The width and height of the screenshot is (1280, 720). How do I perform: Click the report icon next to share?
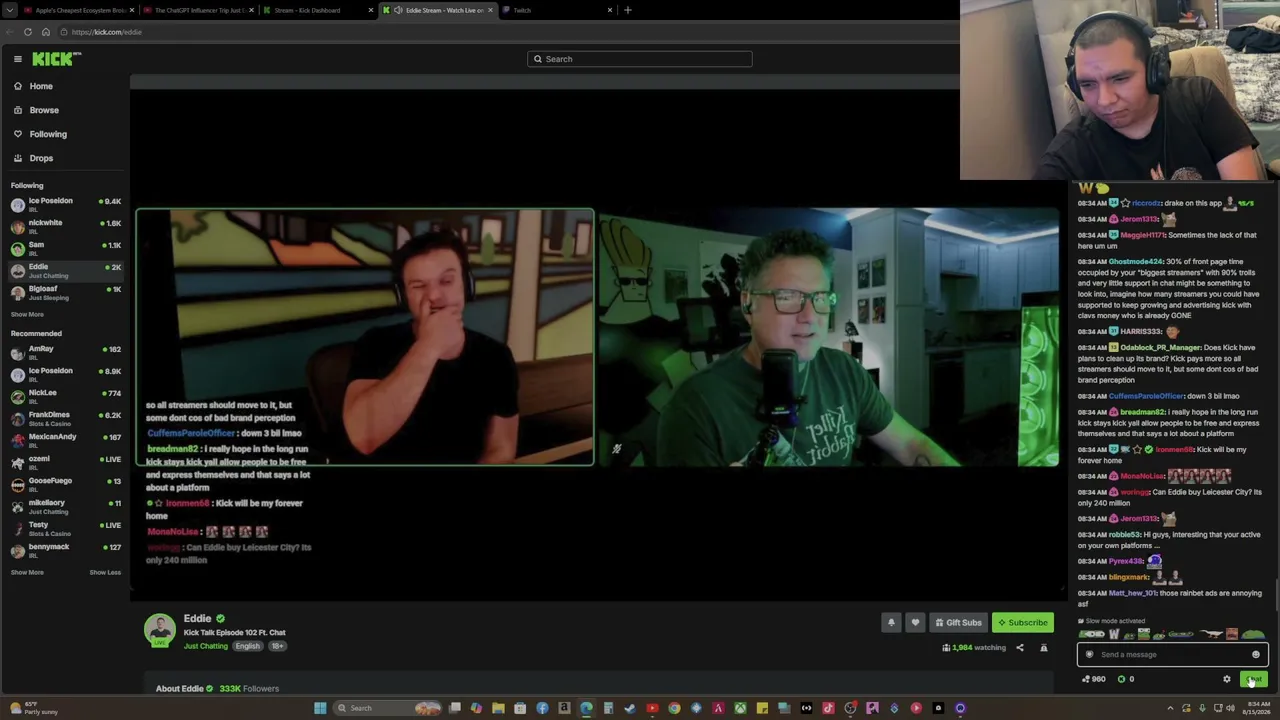click(1044, 648)
